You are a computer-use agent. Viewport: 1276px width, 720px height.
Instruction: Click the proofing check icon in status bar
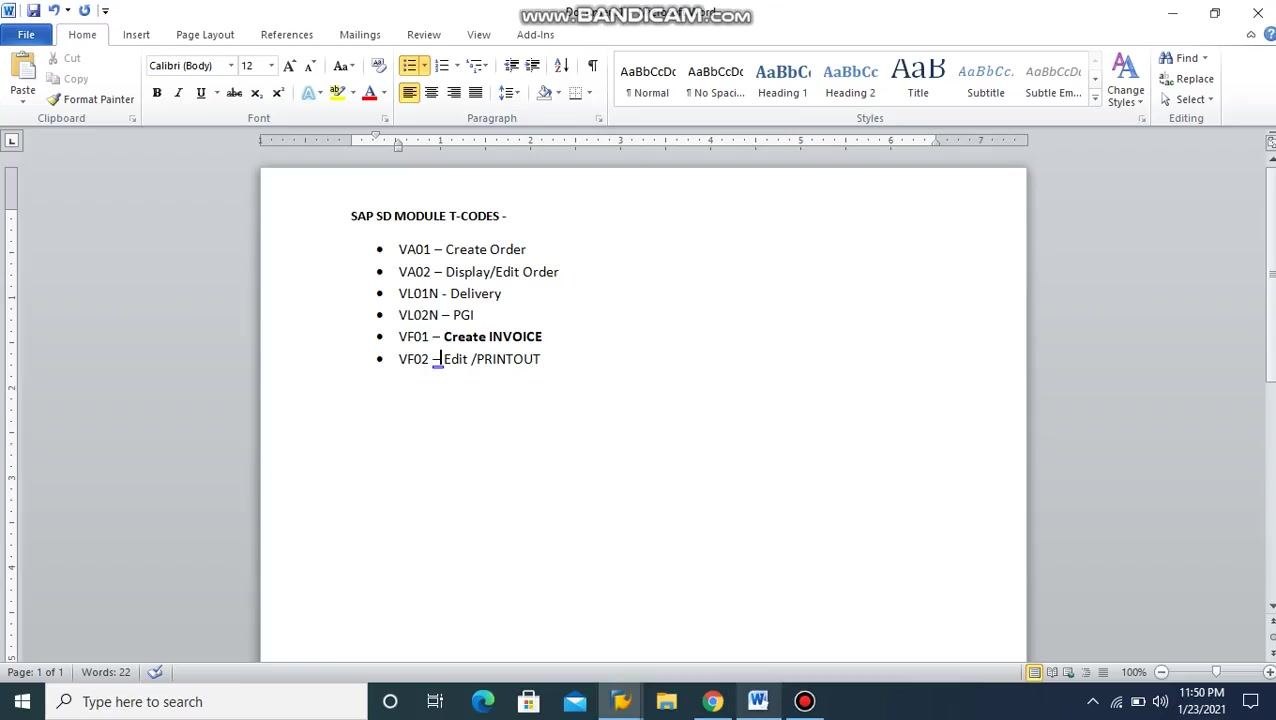pos(155,672)
